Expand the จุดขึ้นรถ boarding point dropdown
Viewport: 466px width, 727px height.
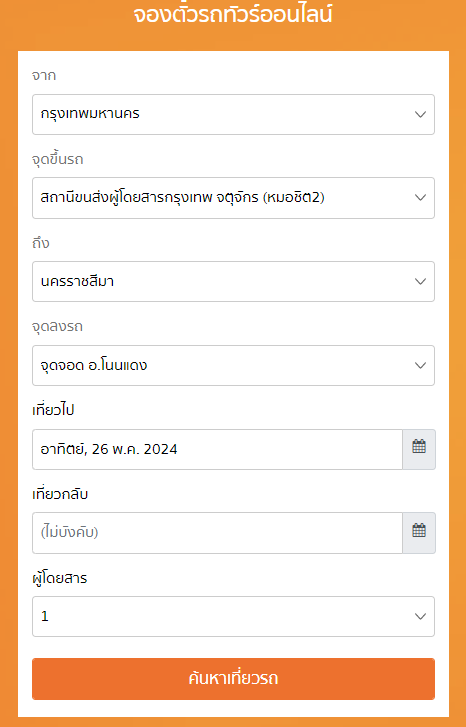tap(233, 198)
